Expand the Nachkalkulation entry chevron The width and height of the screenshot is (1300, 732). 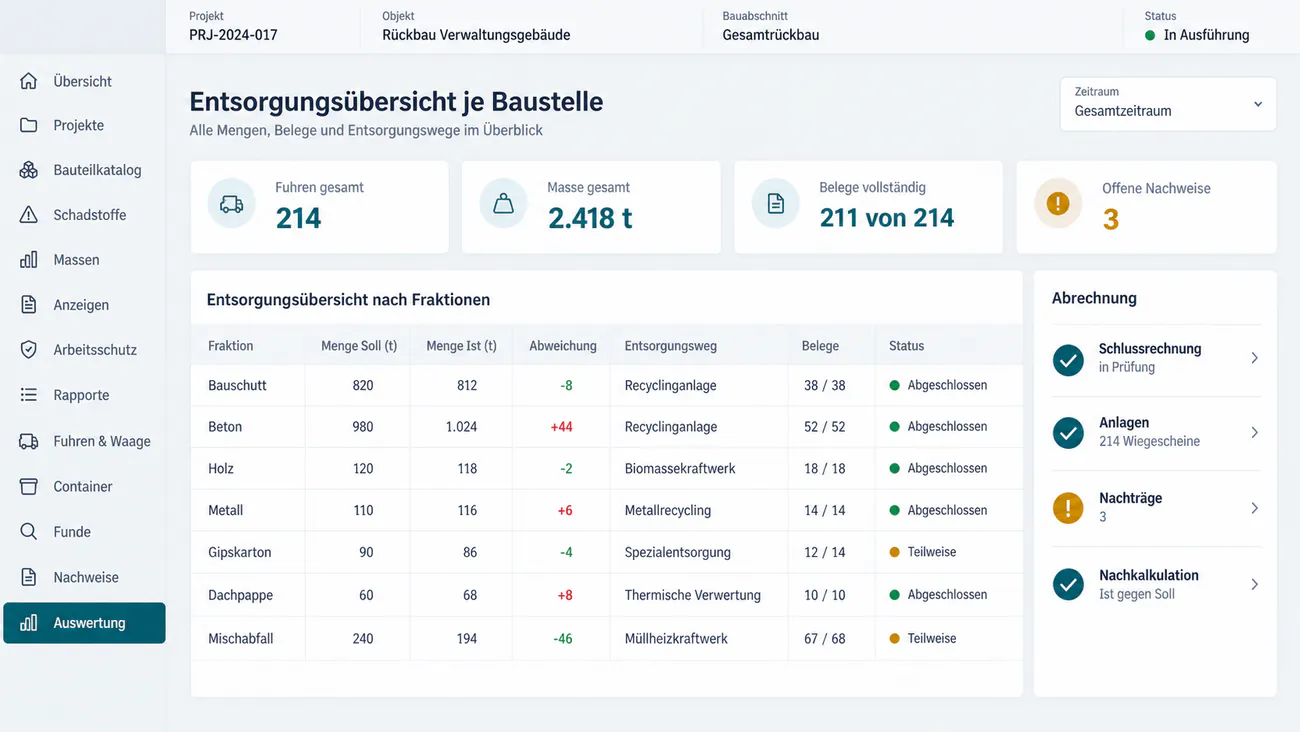tap(1255, 584)
